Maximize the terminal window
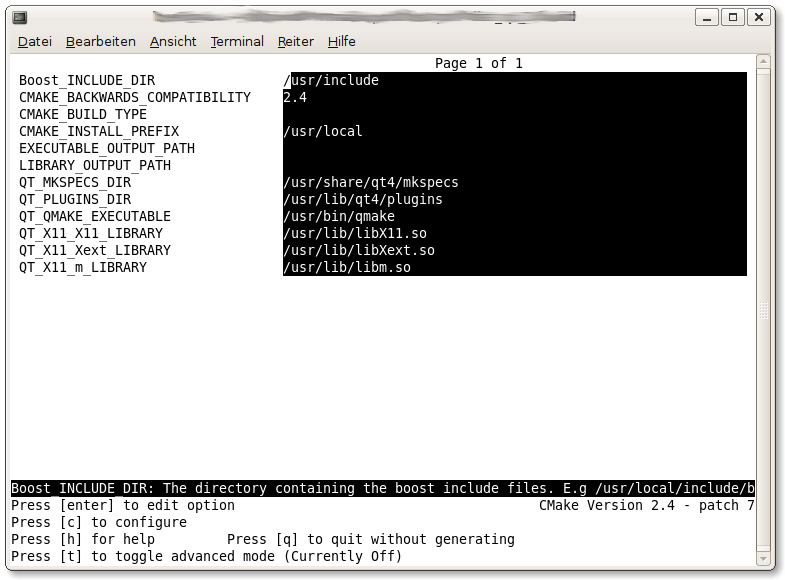 click(733, 17)
